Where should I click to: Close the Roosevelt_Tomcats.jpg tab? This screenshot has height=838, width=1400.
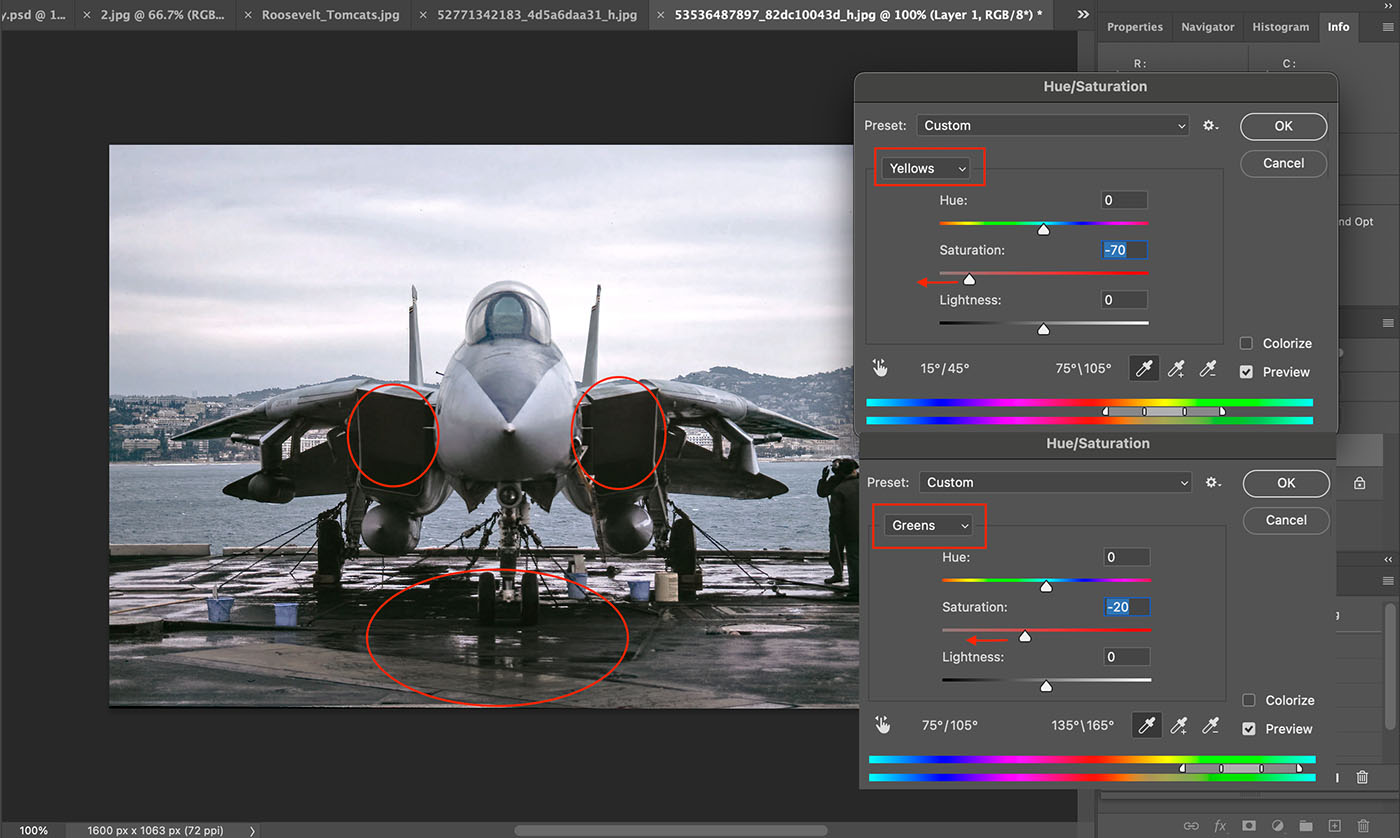point(249,16)
